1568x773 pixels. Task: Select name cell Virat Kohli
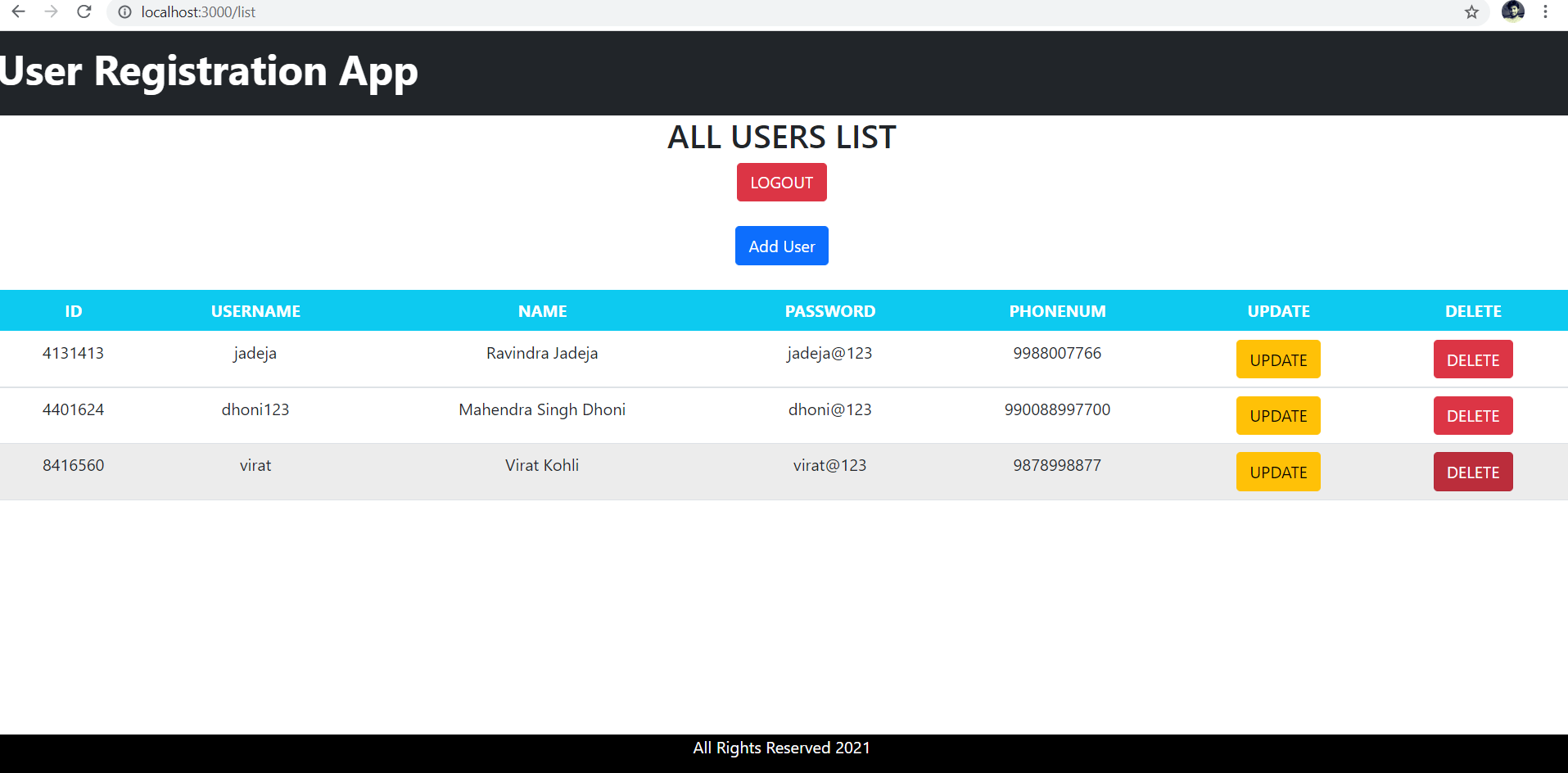point(542,465)
